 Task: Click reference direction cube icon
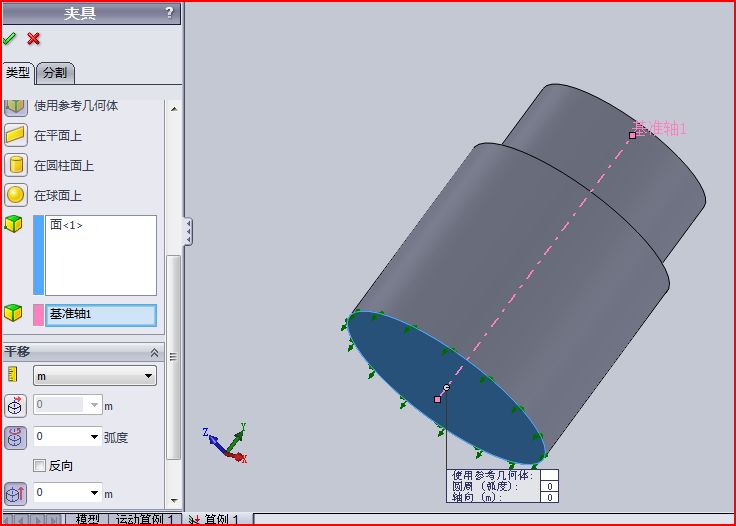(x=13, y=313)
